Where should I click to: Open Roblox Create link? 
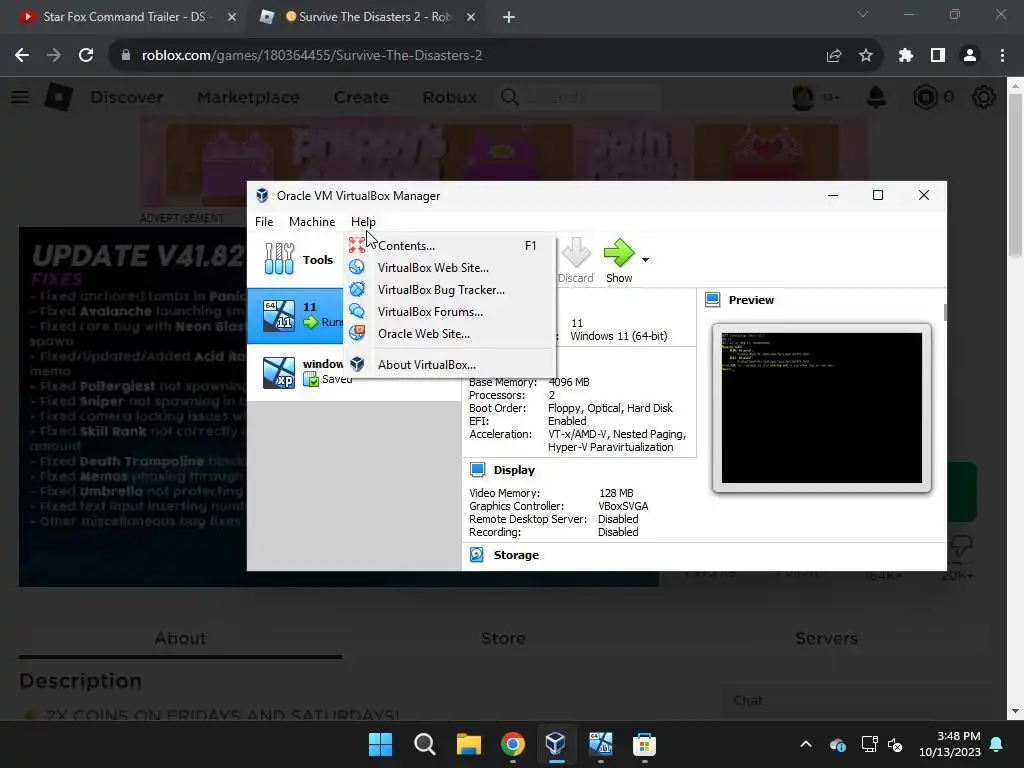click(361, 97)
